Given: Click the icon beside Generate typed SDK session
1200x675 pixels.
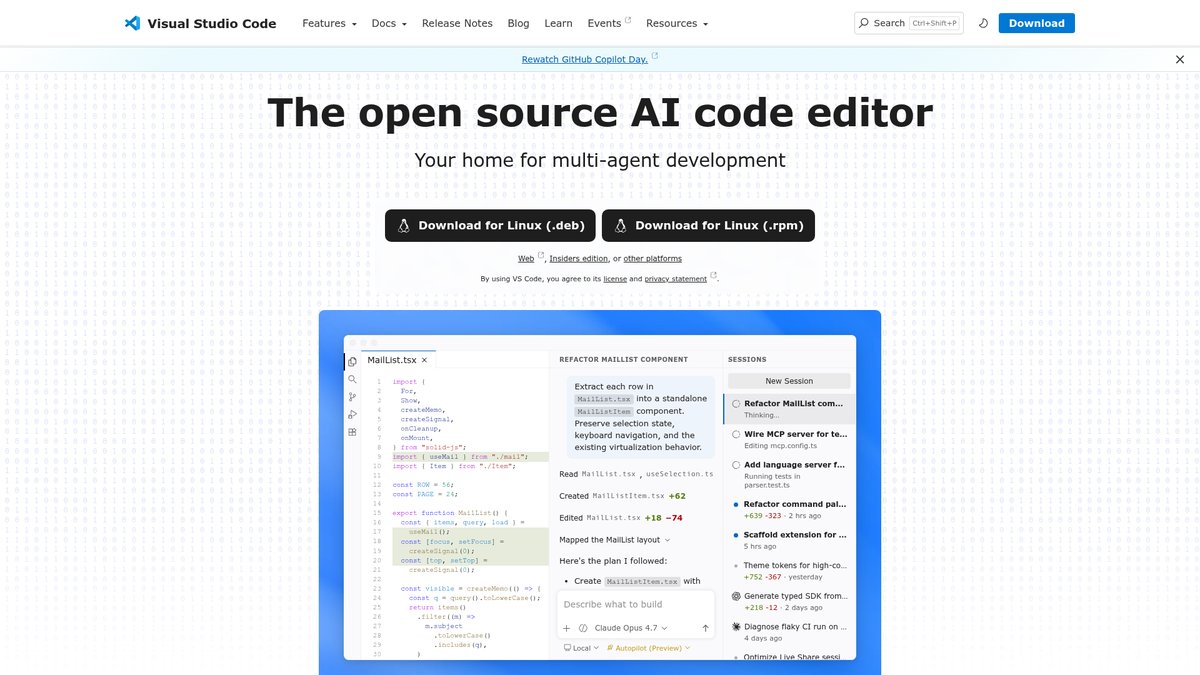Looking at the screenshot, I should [x=736, y=596].
